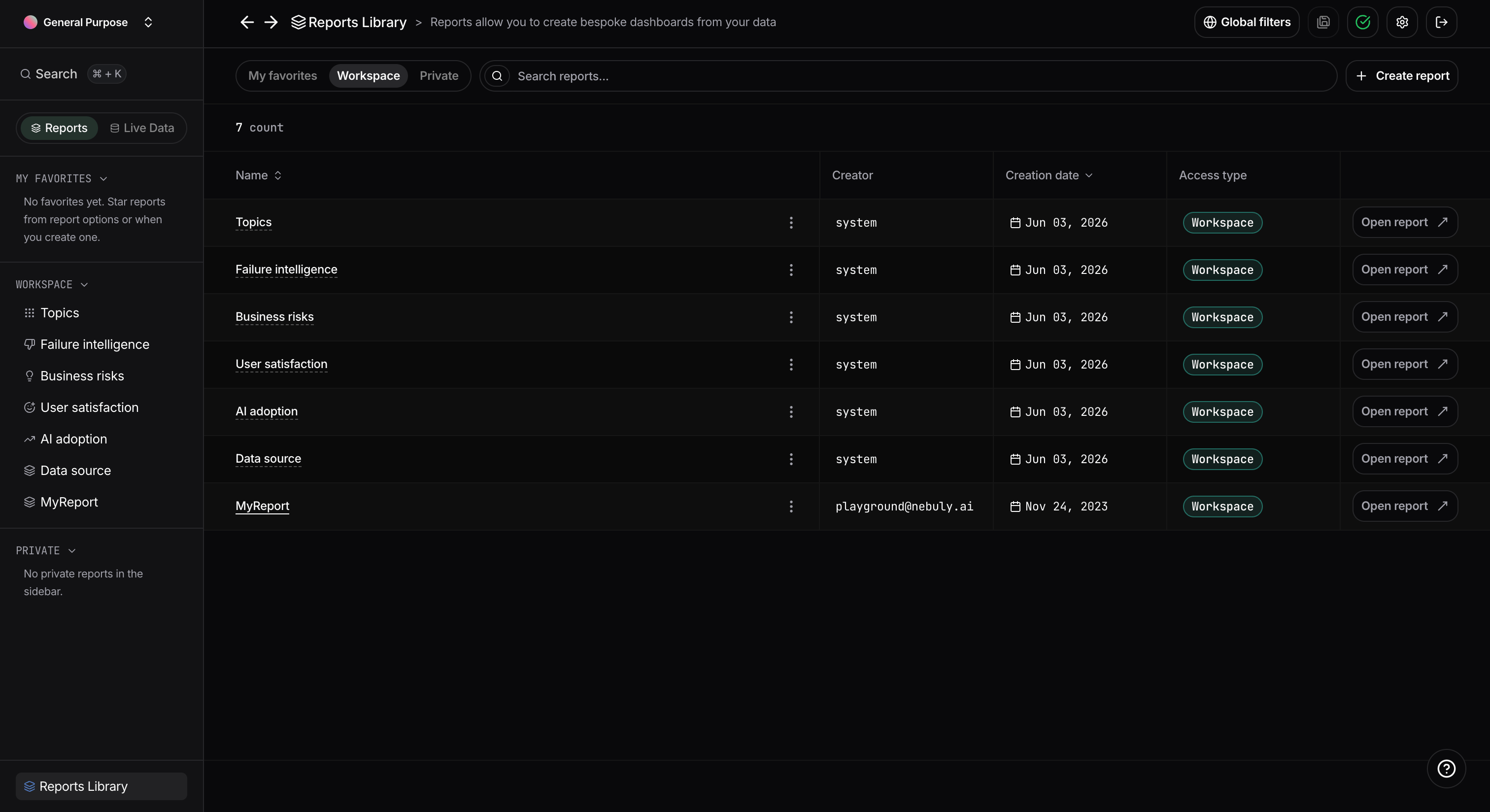Click the Workspace badge in MyReport row
1490x812 pixels.
coord(1222,507)
